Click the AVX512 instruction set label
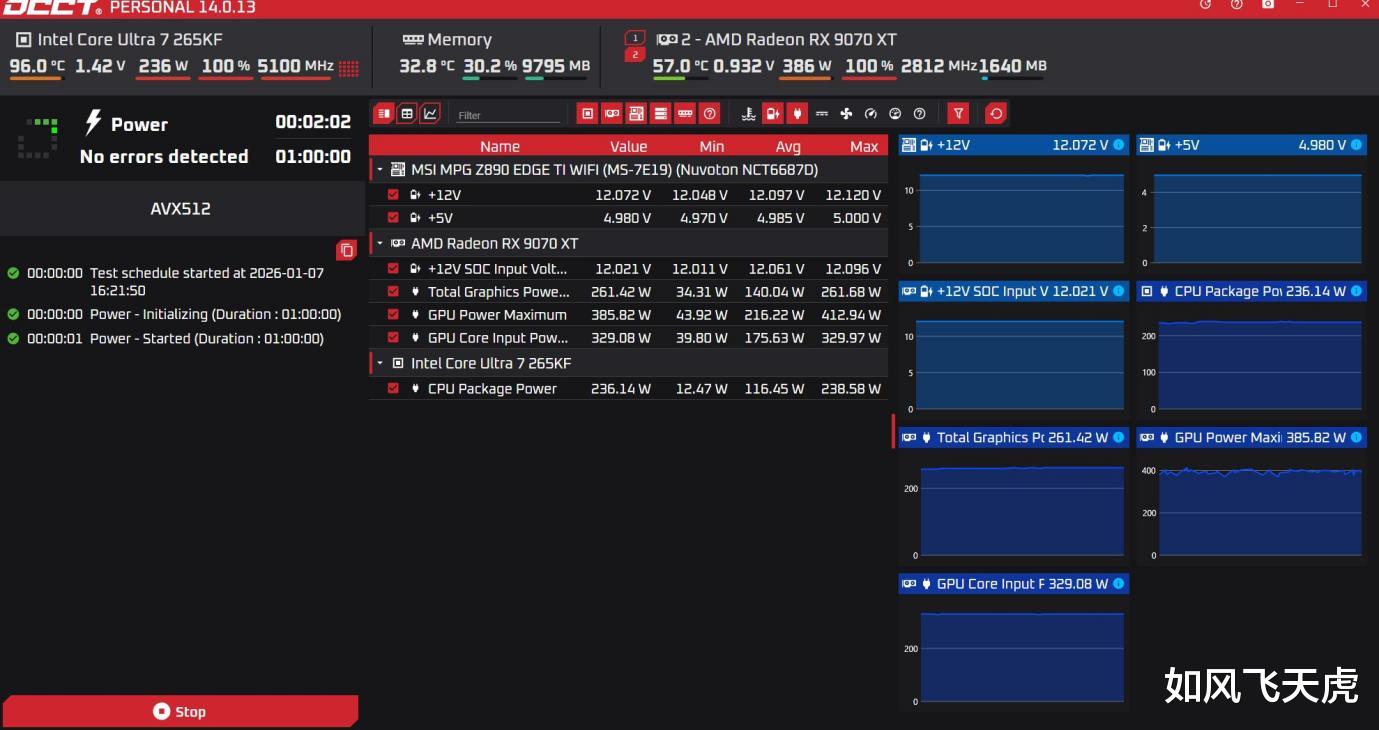 point(180,209)
